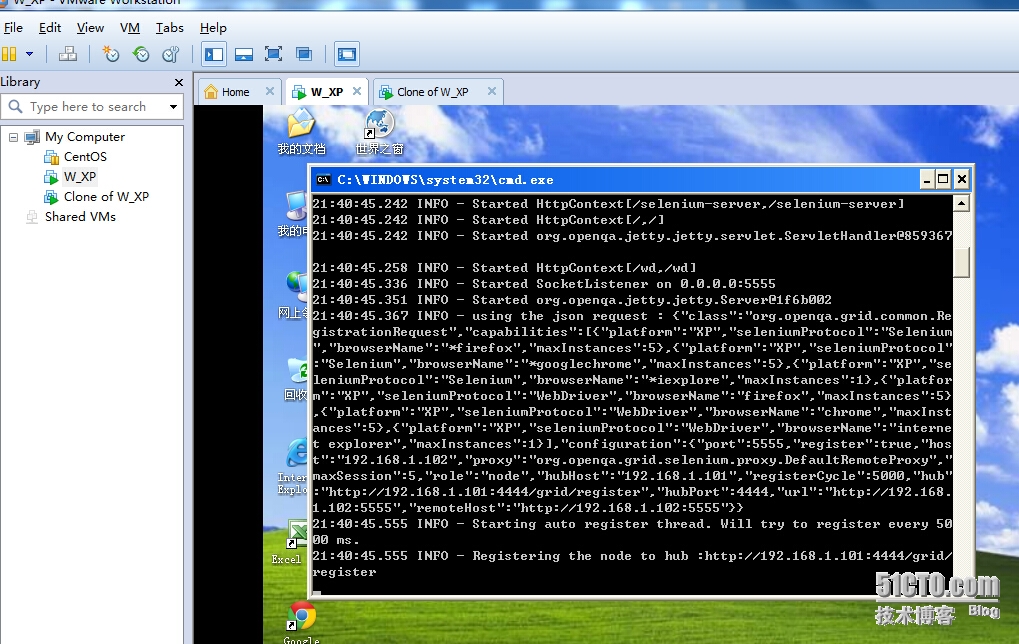Click the Suspend (pause) VM toolbar icon
Viewport: 1019px width, 644px height.
coord(9,54)
